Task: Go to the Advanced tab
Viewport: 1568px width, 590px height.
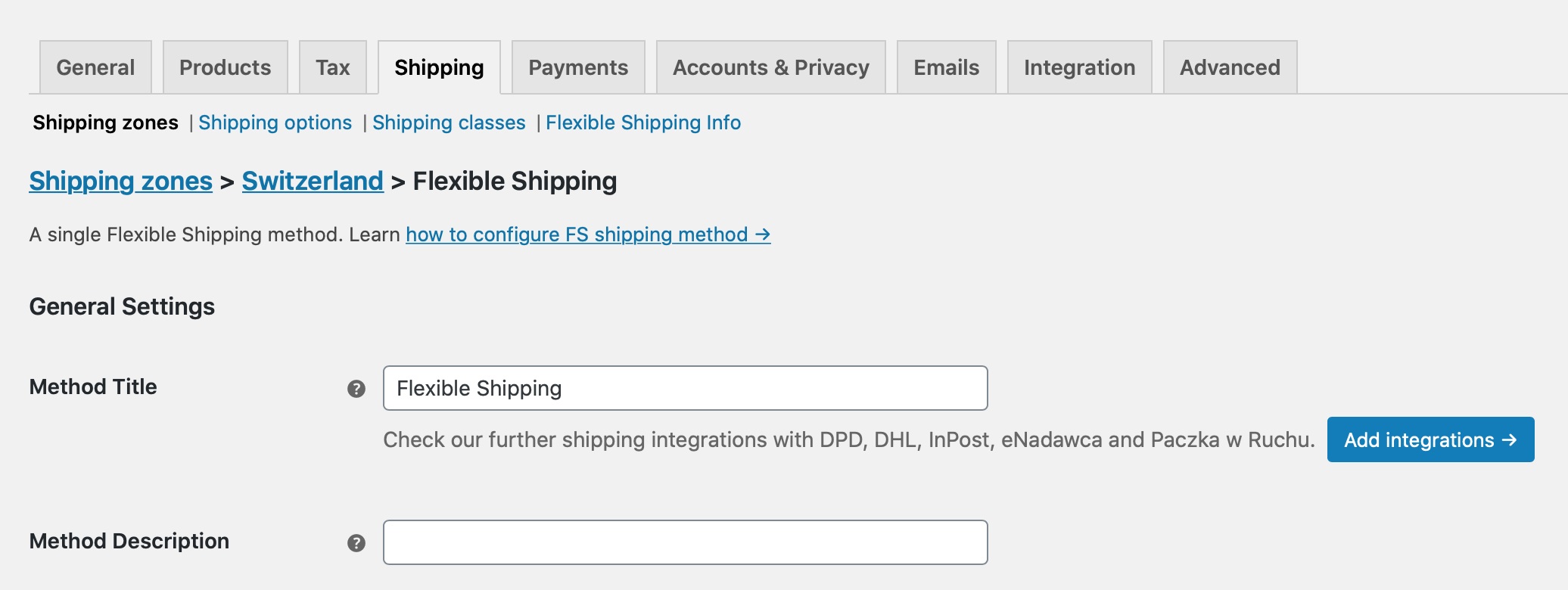Action: tap(1230, 67)
